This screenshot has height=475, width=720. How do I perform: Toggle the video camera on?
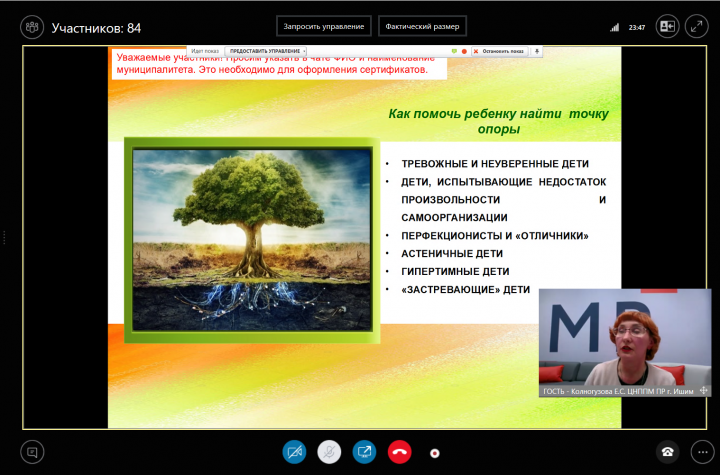[x=294, y=452]
